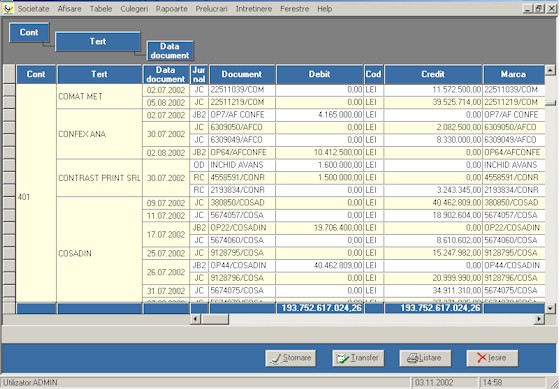Viewport: 560px width, 389px height.
Task: Click credit value 3.243.345,00
Action: coord(433,190)
